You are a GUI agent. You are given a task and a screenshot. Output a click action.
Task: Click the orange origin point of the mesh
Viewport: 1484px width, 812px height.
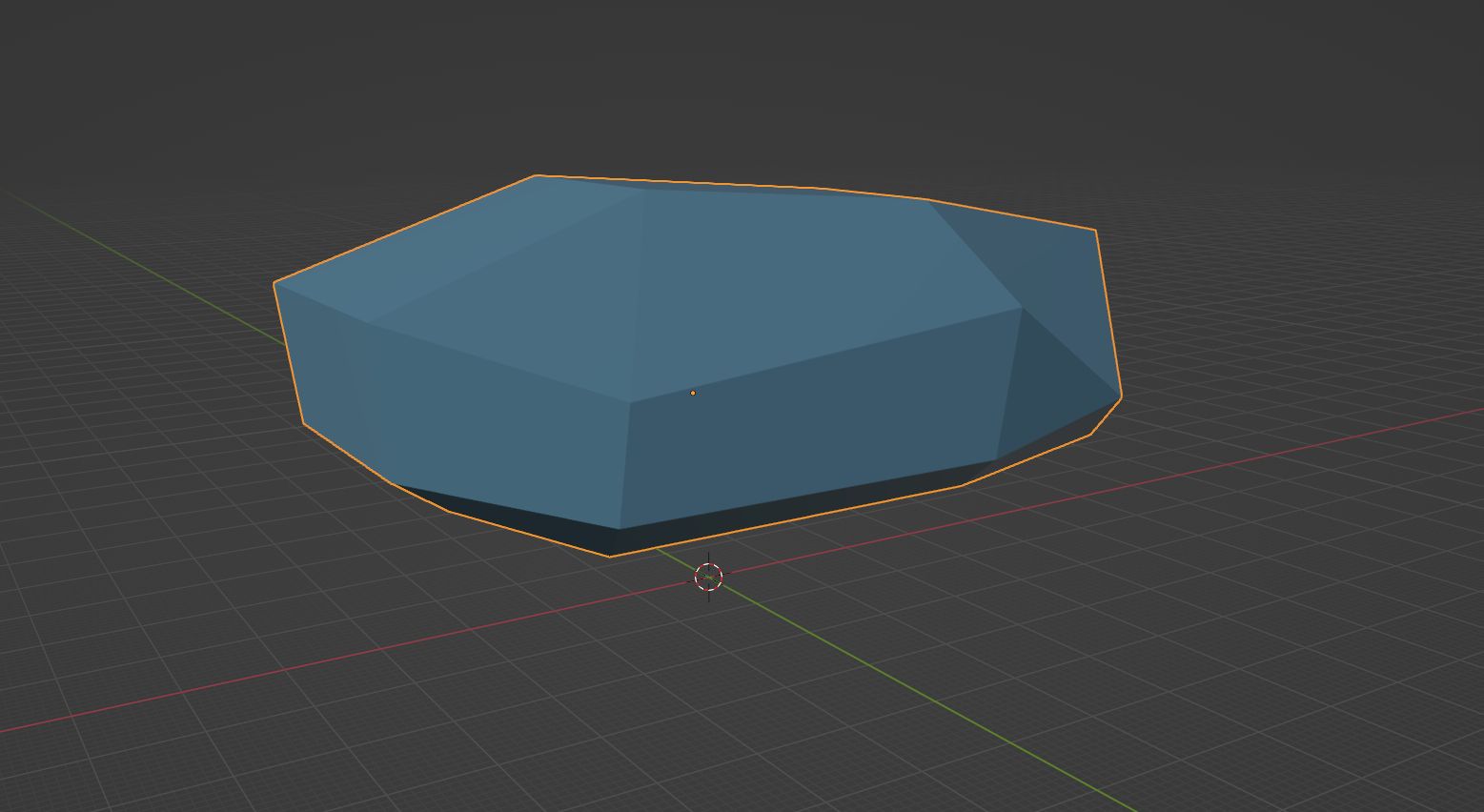[x=693, y=393]
